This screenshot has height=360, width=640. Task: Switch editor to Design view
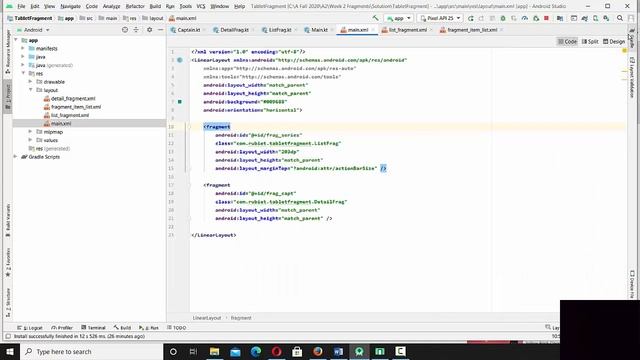(614, 41)
